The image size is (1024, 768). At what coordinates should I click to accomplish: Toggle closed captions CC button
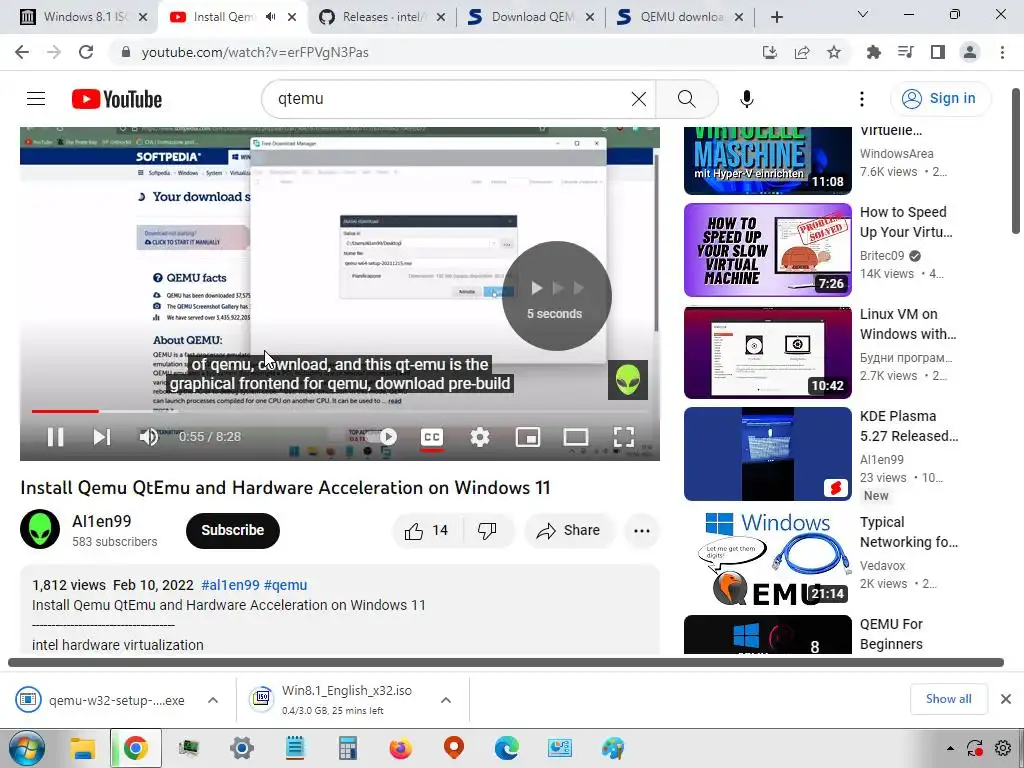[x=432, y=436]
